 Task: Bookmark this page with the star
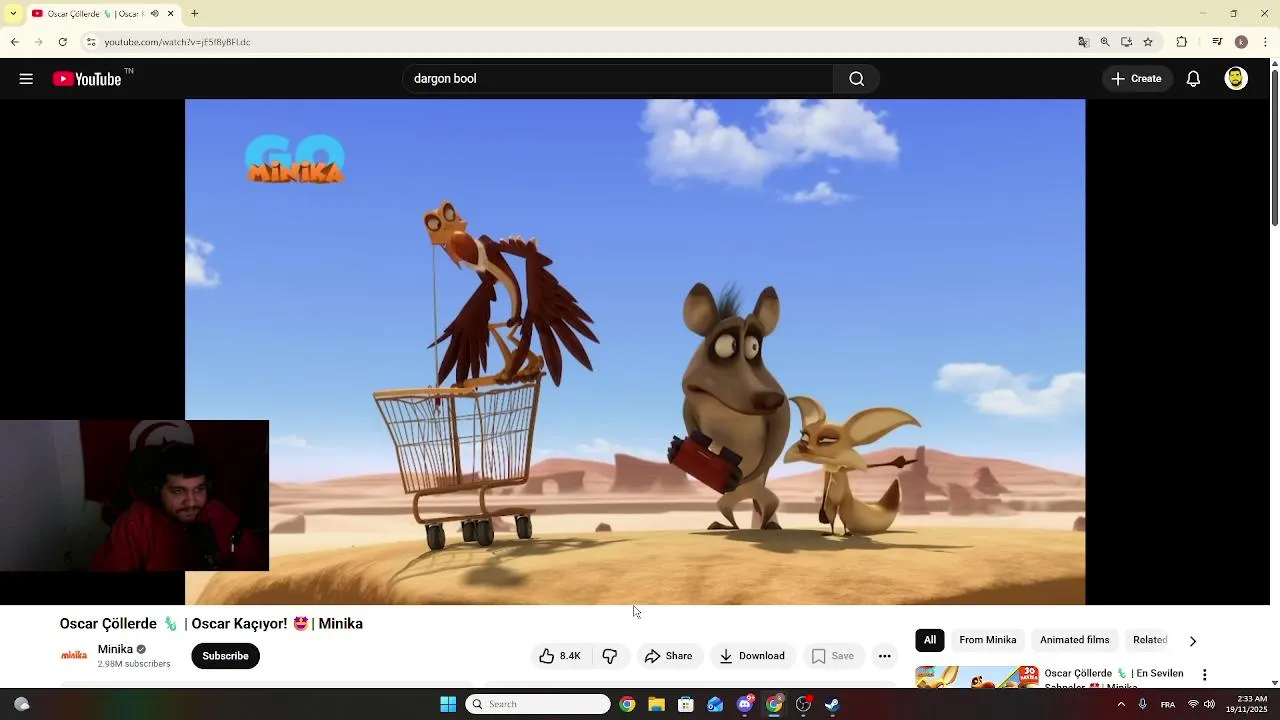point(1148,42)
